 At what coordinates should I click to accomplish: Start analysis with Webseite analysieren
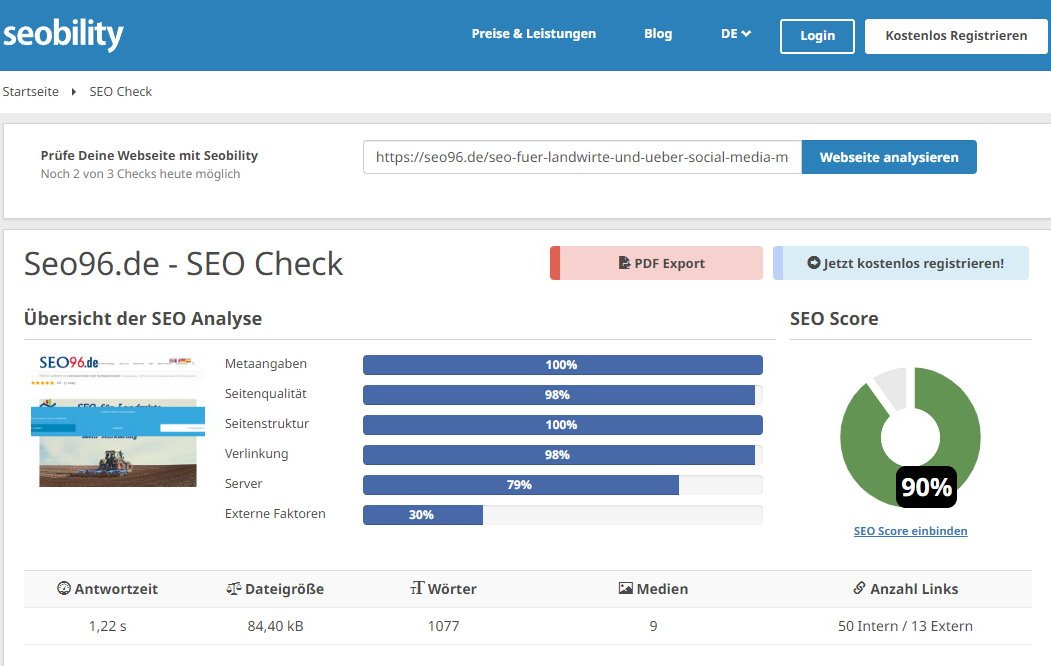pos(888,157)
